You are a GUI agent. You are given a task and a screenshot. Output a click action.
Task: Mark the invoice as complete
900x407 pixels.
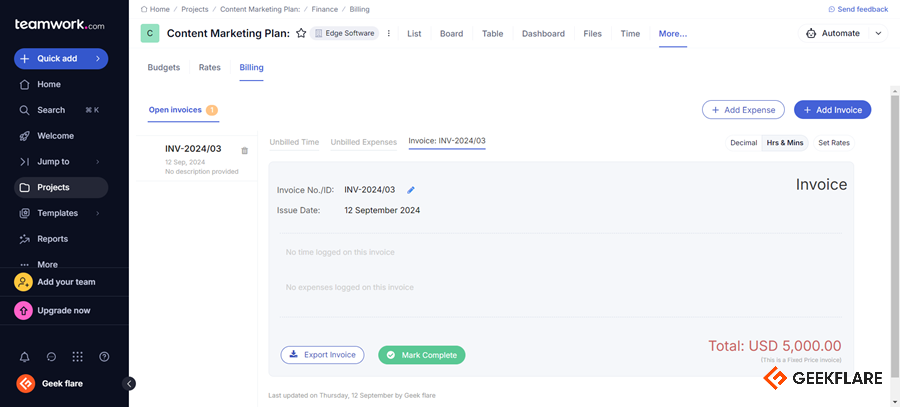click(x=422, y=355)
